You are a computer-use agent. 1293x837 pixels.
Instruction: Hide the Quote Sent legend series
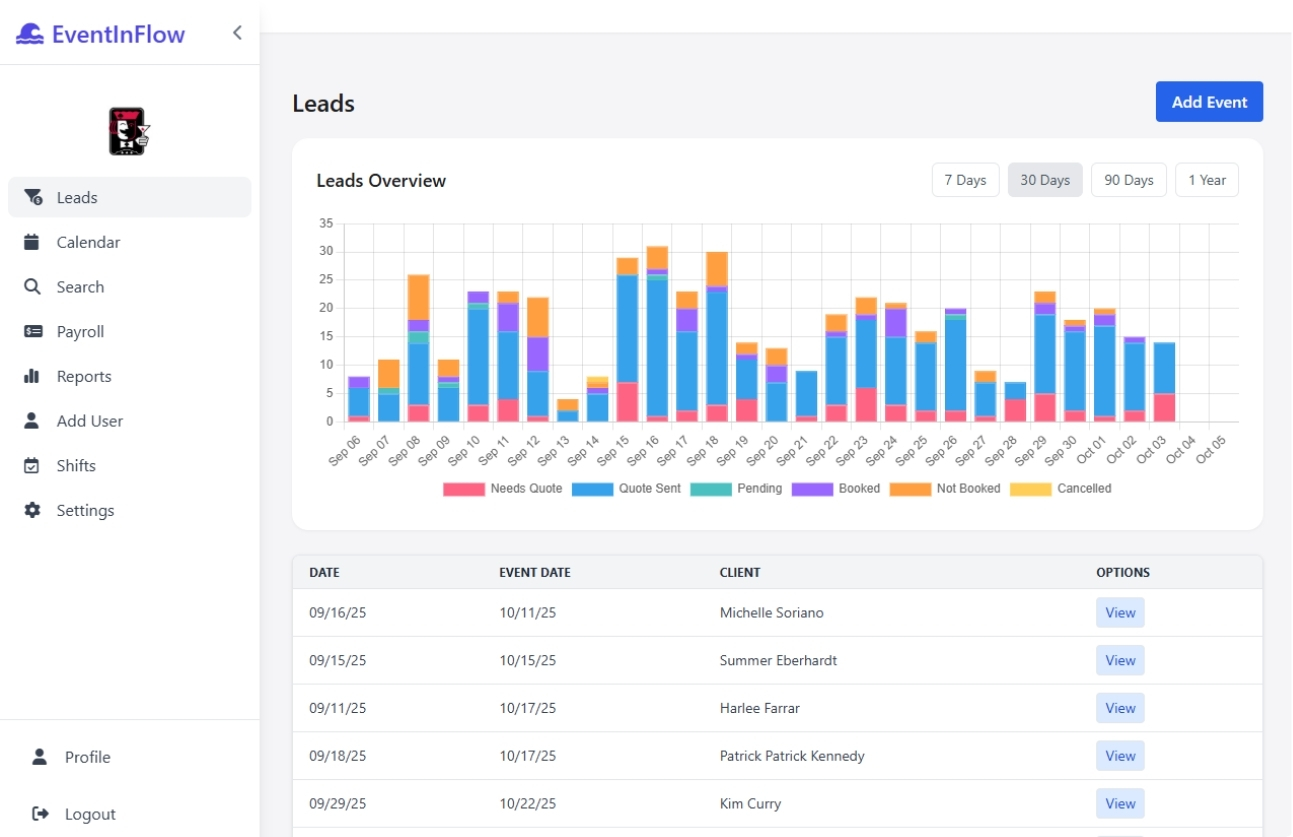coord(592,489)
